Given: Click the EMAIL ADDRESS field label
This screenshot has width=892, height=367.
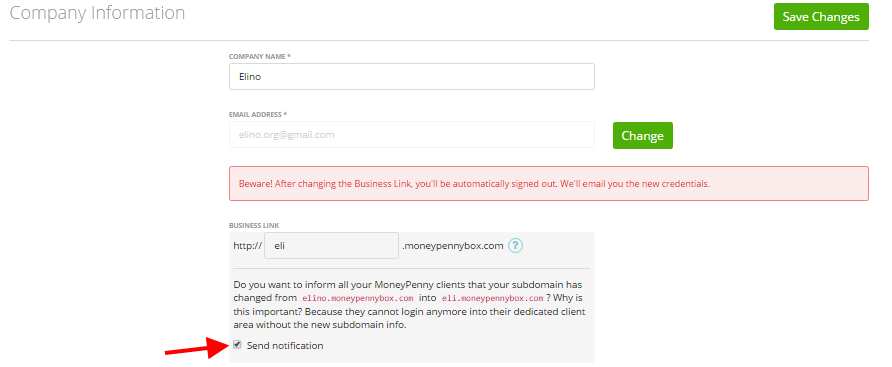Looking at the screenshot, I should click(258, 114).
